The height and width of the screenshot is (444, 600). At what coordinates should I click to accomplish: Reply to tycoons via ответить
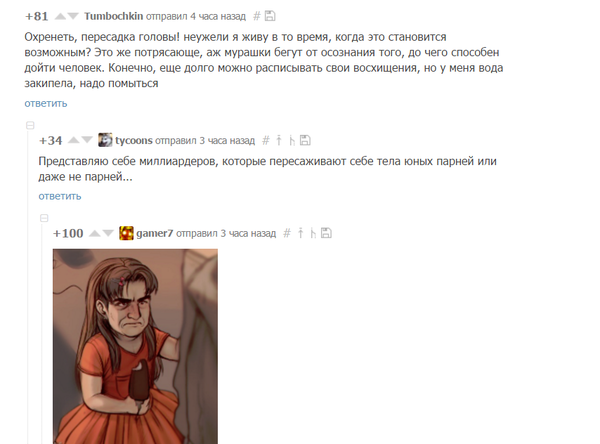click(60, 196)
